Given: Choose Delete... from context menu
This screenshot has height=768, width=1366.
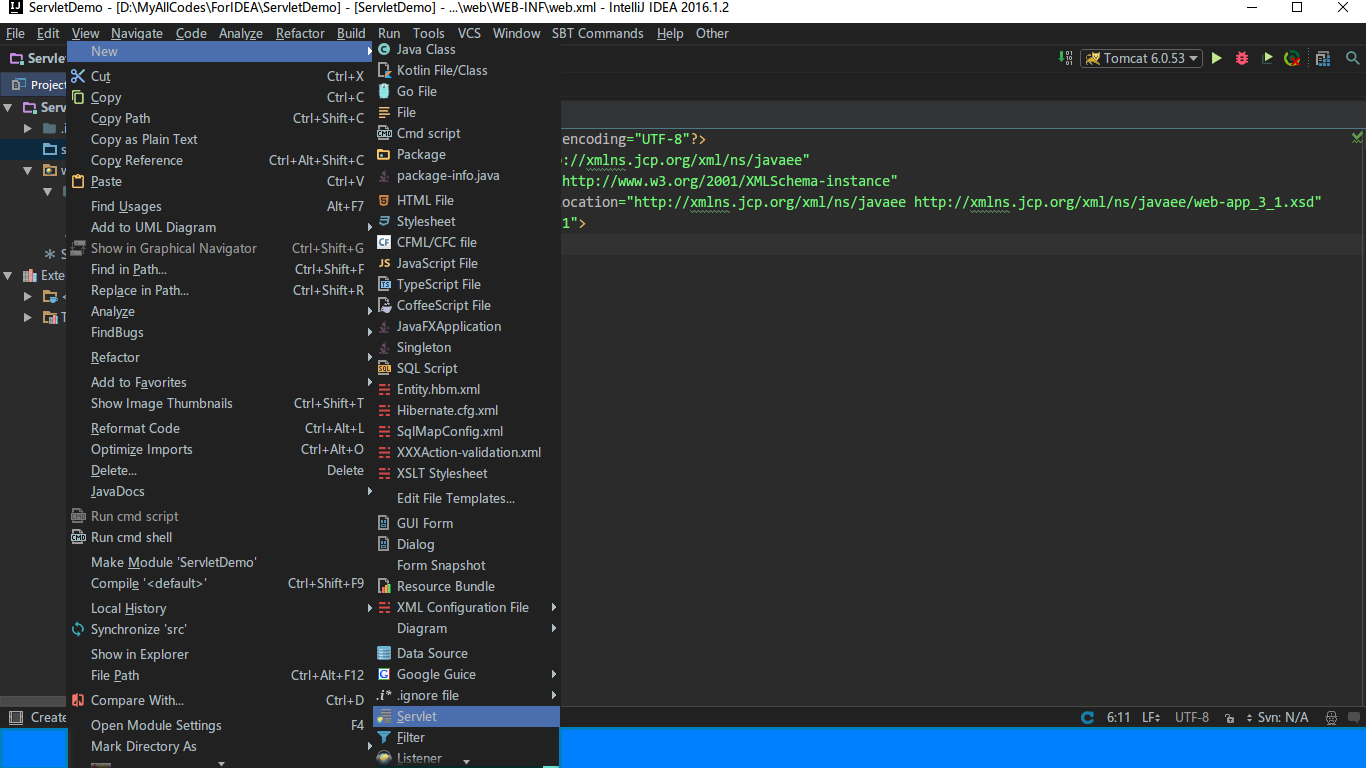Looking at the screenshot, I should tap(219, 470).
